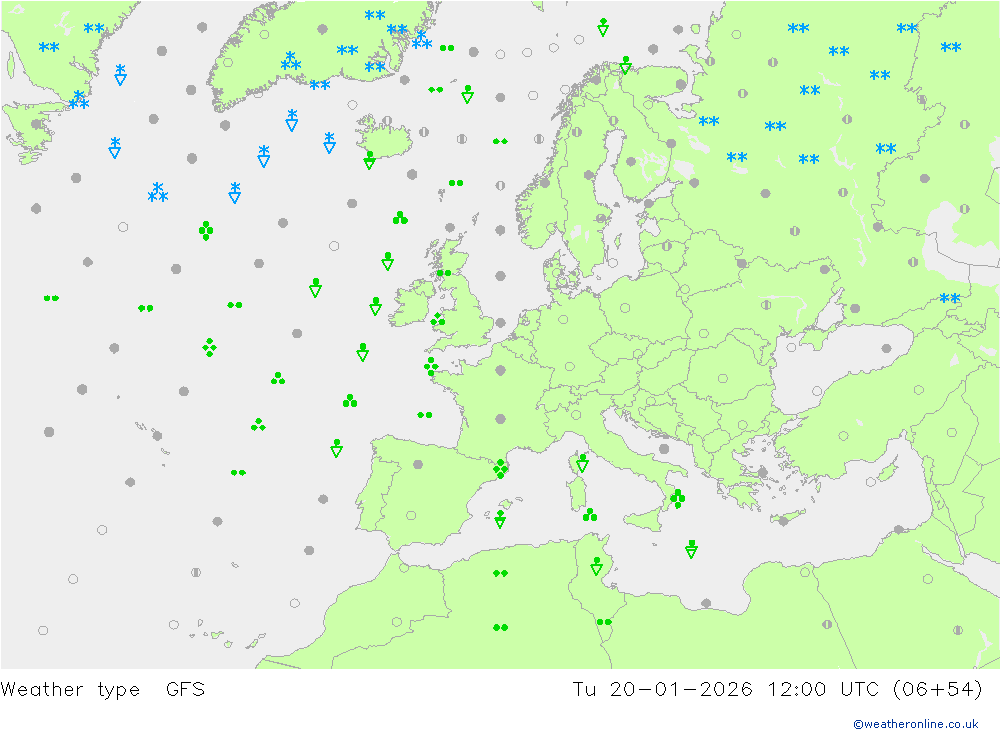The width and height of the screenshot is (1000, 733).
Task: Click the grey cloud dot over Crete
Action: [x=784, y=521]
